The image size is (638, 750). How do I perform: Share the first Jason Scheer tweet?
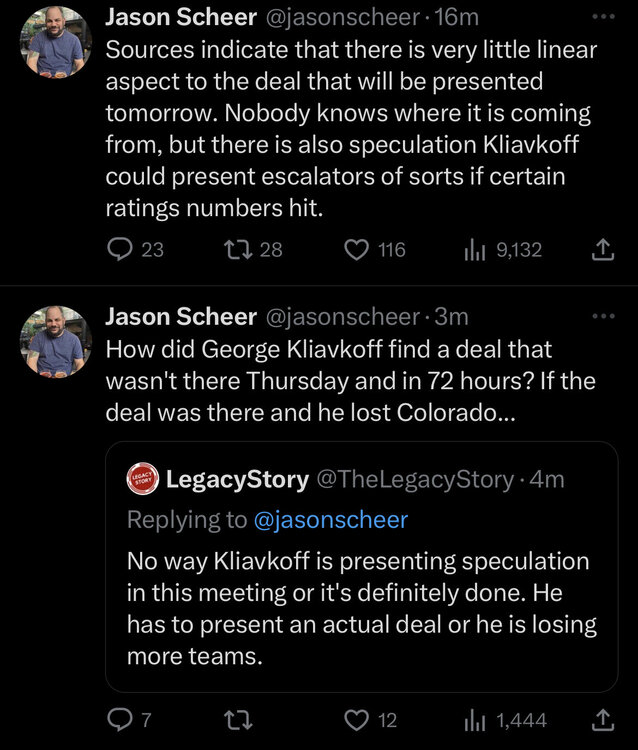pyautogui.click(x=603, y=250)
